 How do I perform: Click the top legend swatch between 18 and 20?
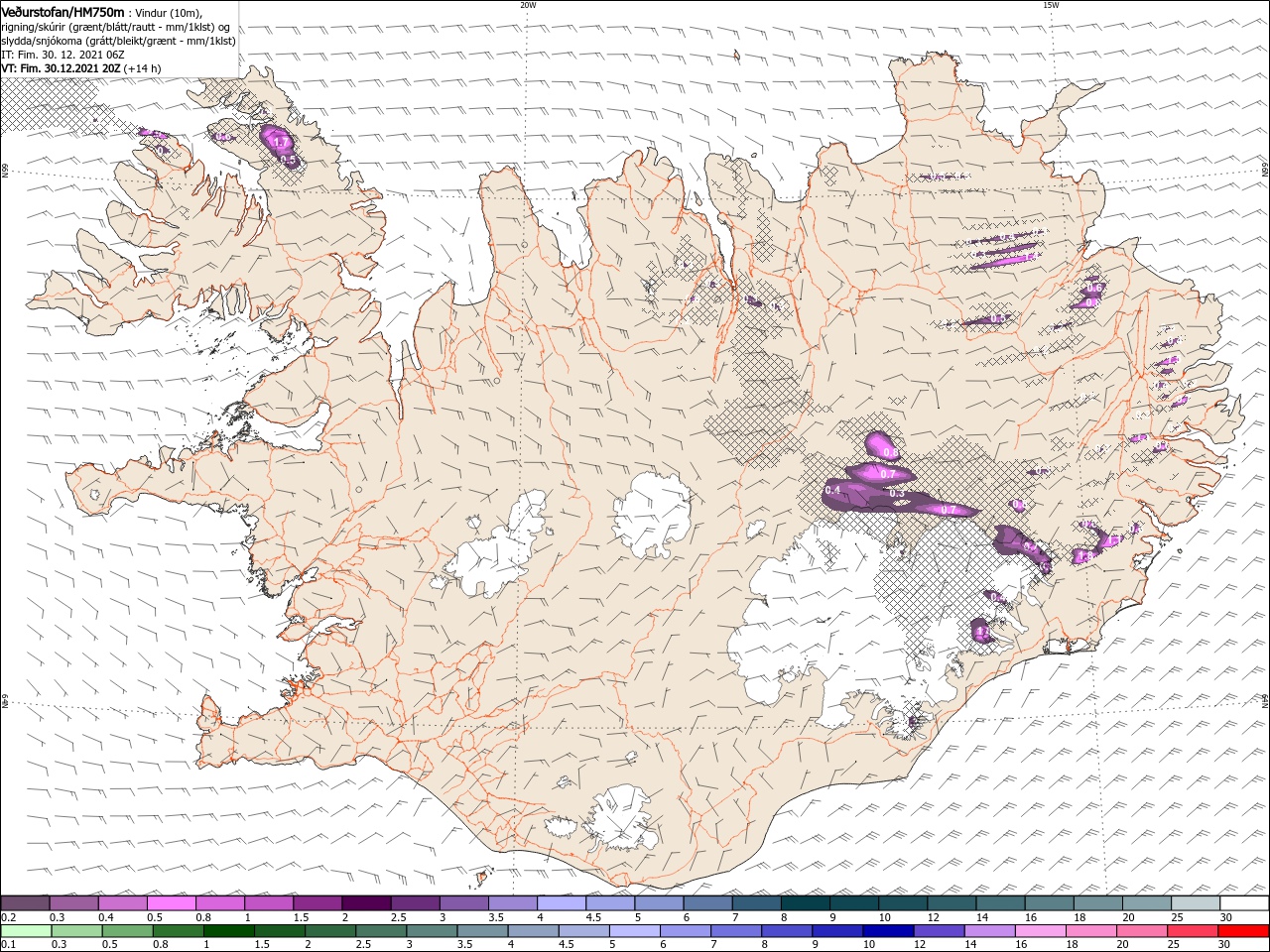(x=1098, y=903)
